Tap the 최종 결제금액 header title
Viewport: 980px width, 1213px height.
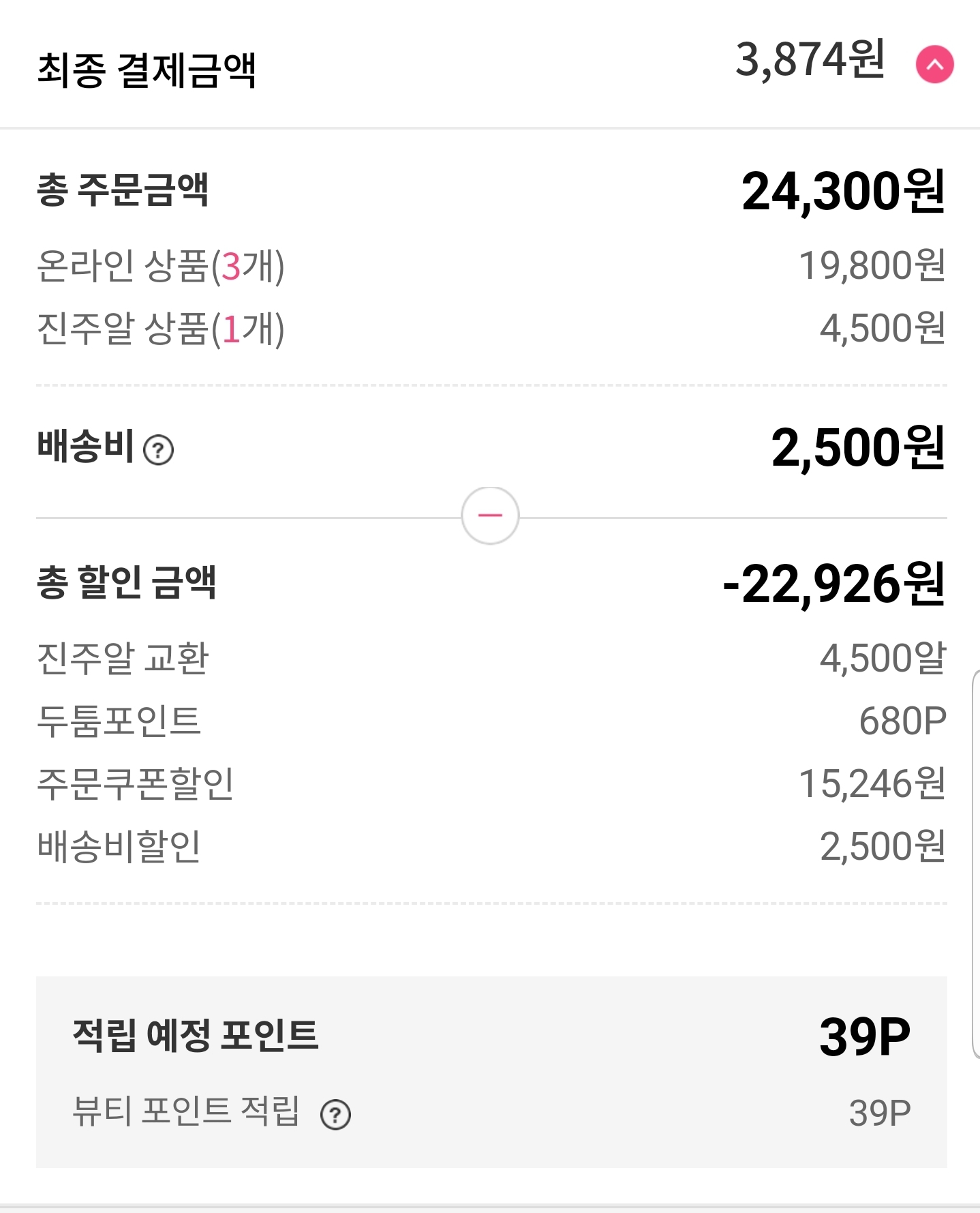coord(147,70)
